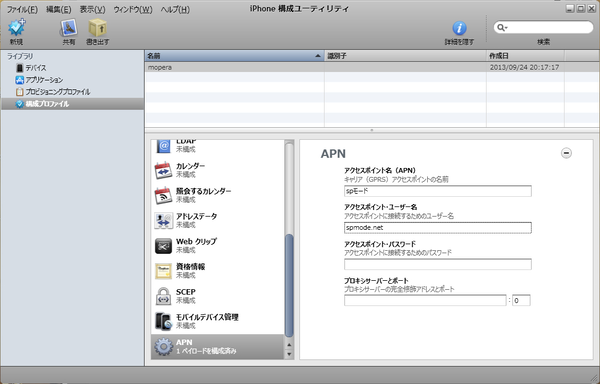The image size is (600, 384).
Task: Open the ウィンドウ(W) menu
Action: (x=133, y=9)
